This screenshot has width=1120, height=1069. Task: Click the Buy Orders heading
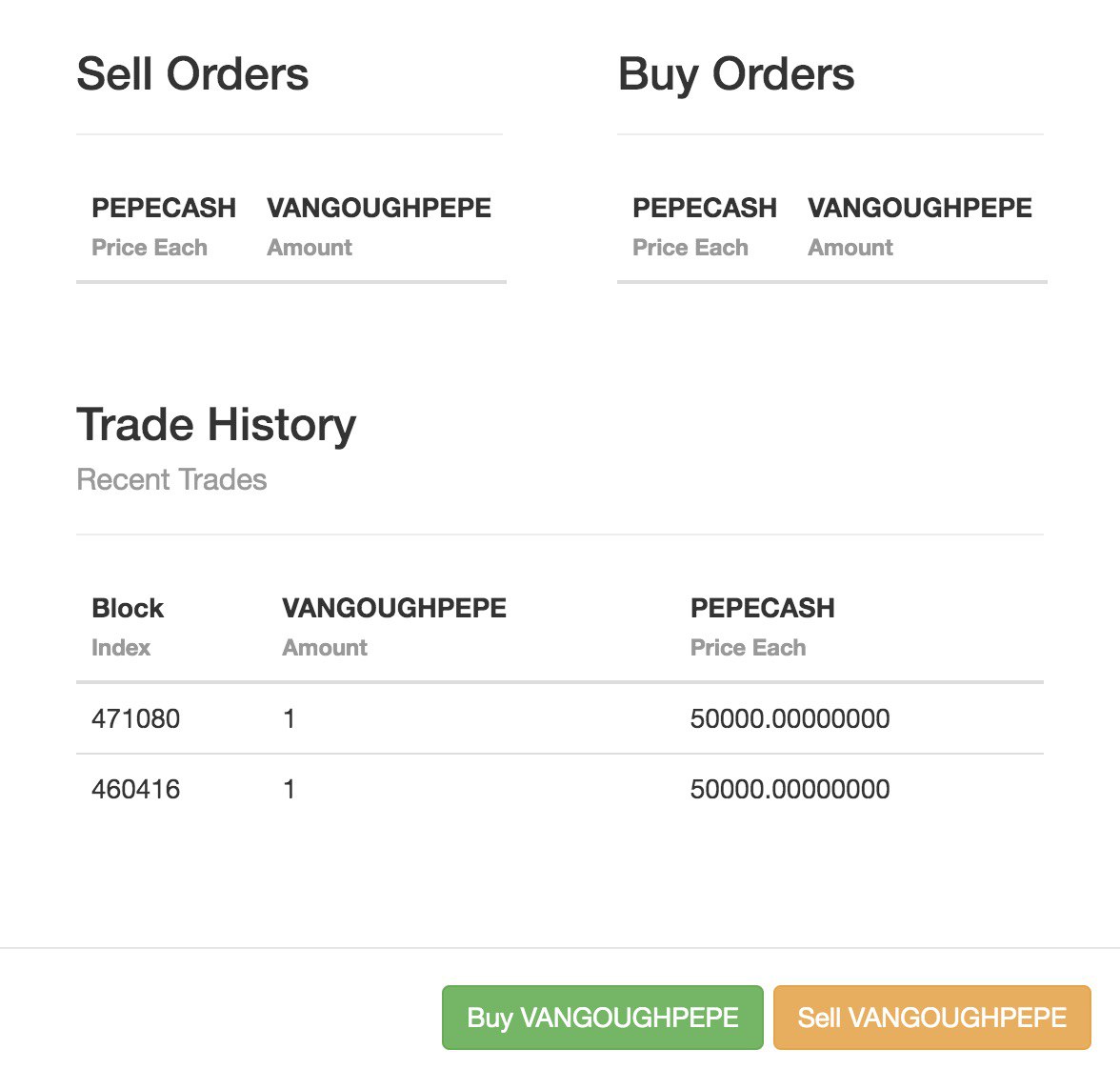coord(735,73)
